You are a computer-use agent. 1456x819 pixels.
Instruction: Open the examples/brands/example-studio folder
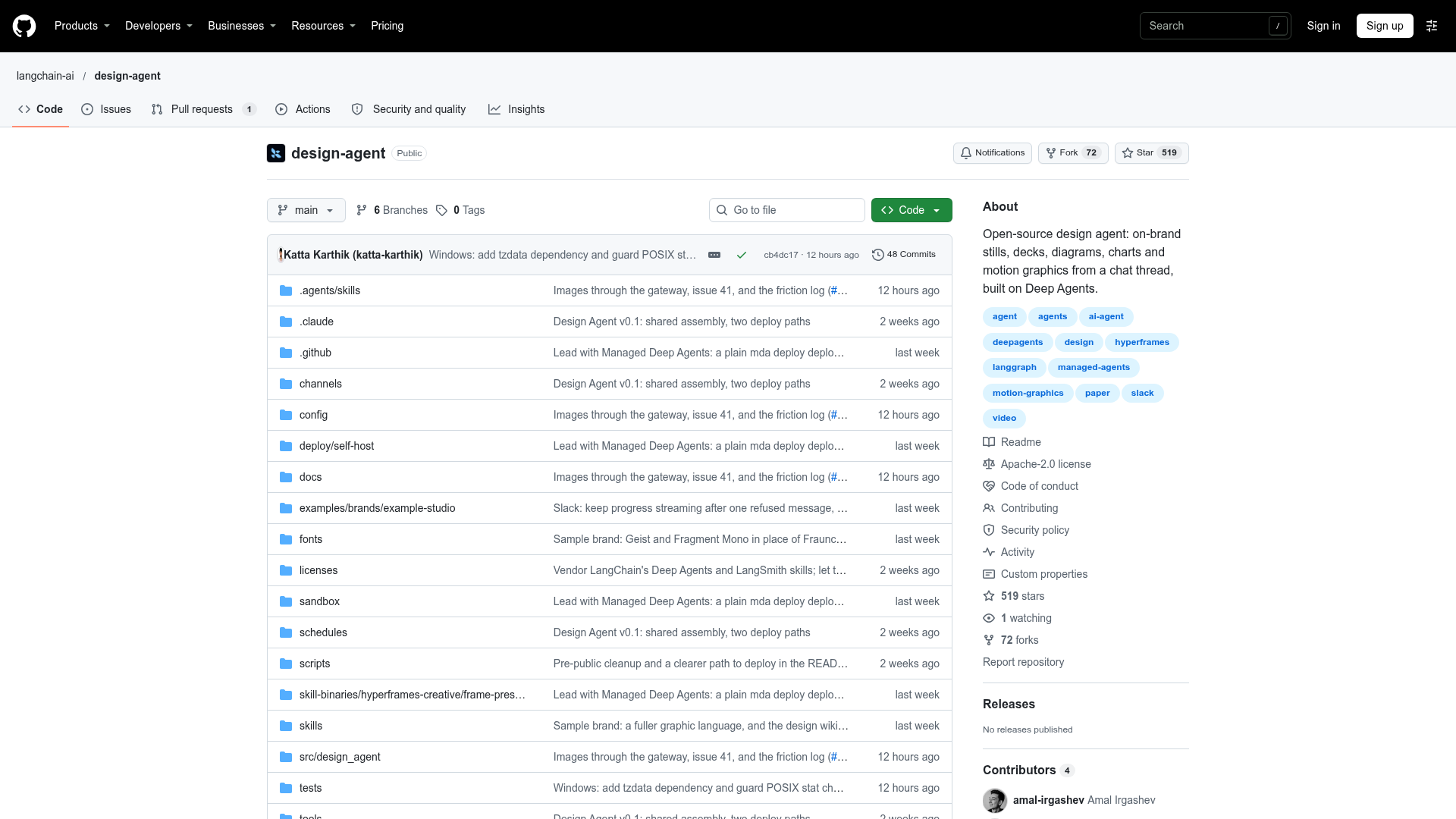377,508
